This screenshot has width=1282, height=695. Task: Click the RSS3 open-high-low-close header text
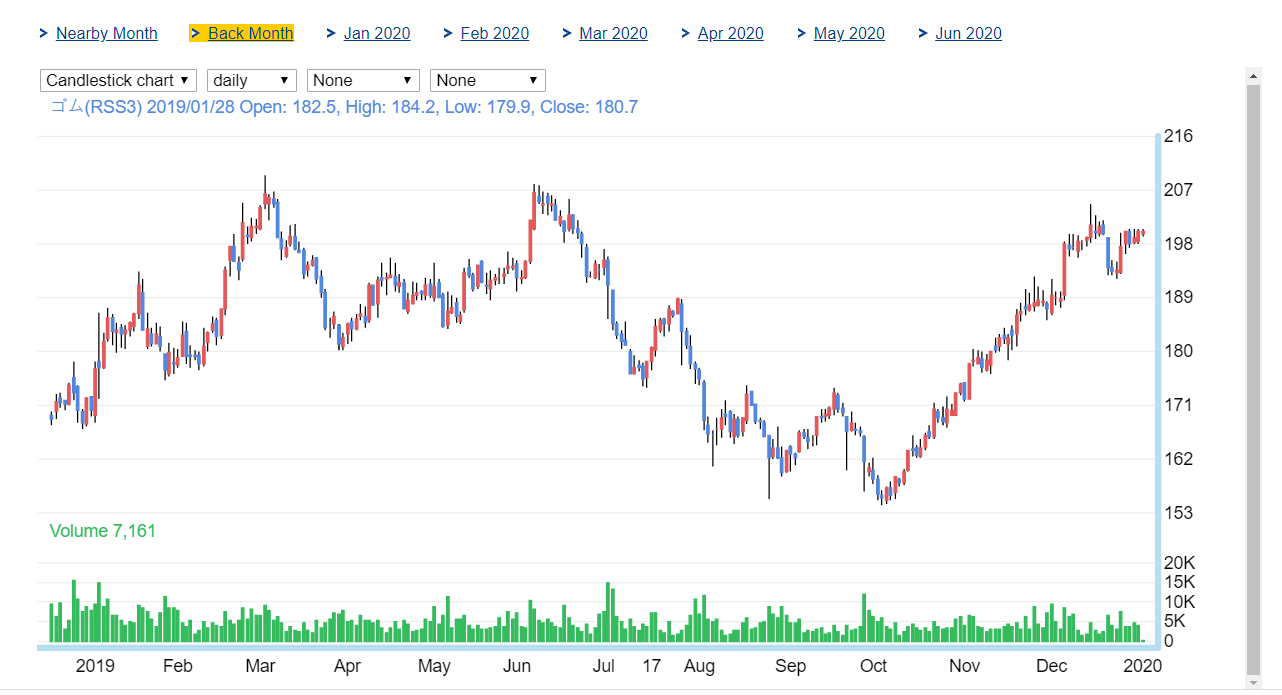click(x=344, y=107)
